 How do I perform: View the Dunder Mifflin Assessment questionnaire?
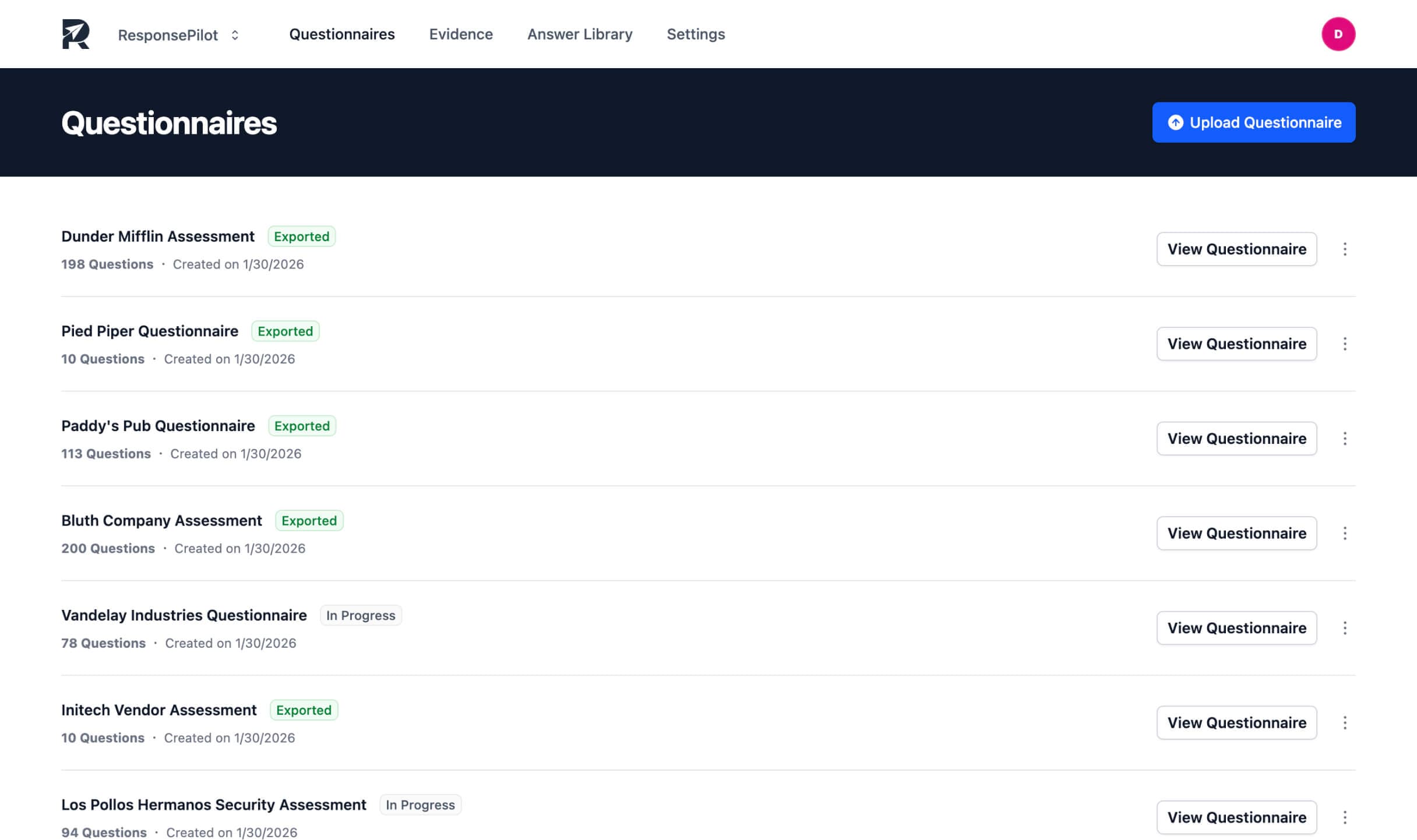[1236, 249]
